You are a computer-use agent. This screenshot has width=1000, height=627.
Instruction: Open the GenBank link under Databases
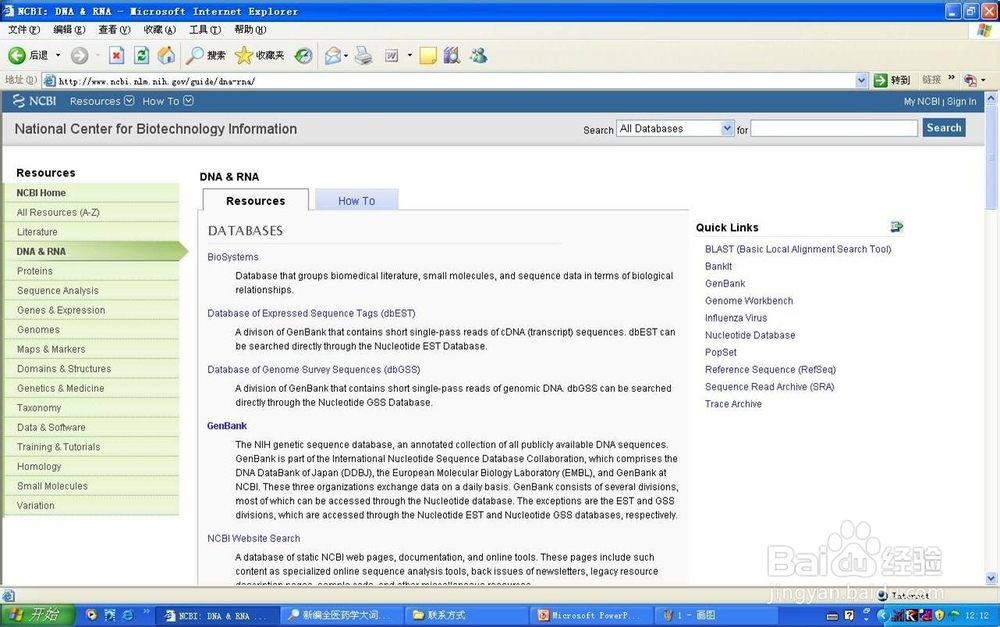(226, 425)
